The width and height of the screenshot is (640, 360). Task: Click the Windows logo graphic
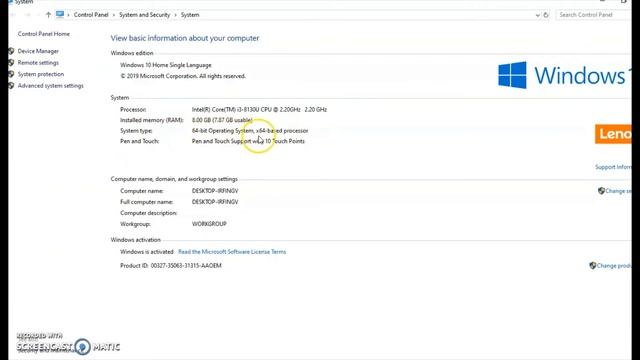[x=512, y=75]
